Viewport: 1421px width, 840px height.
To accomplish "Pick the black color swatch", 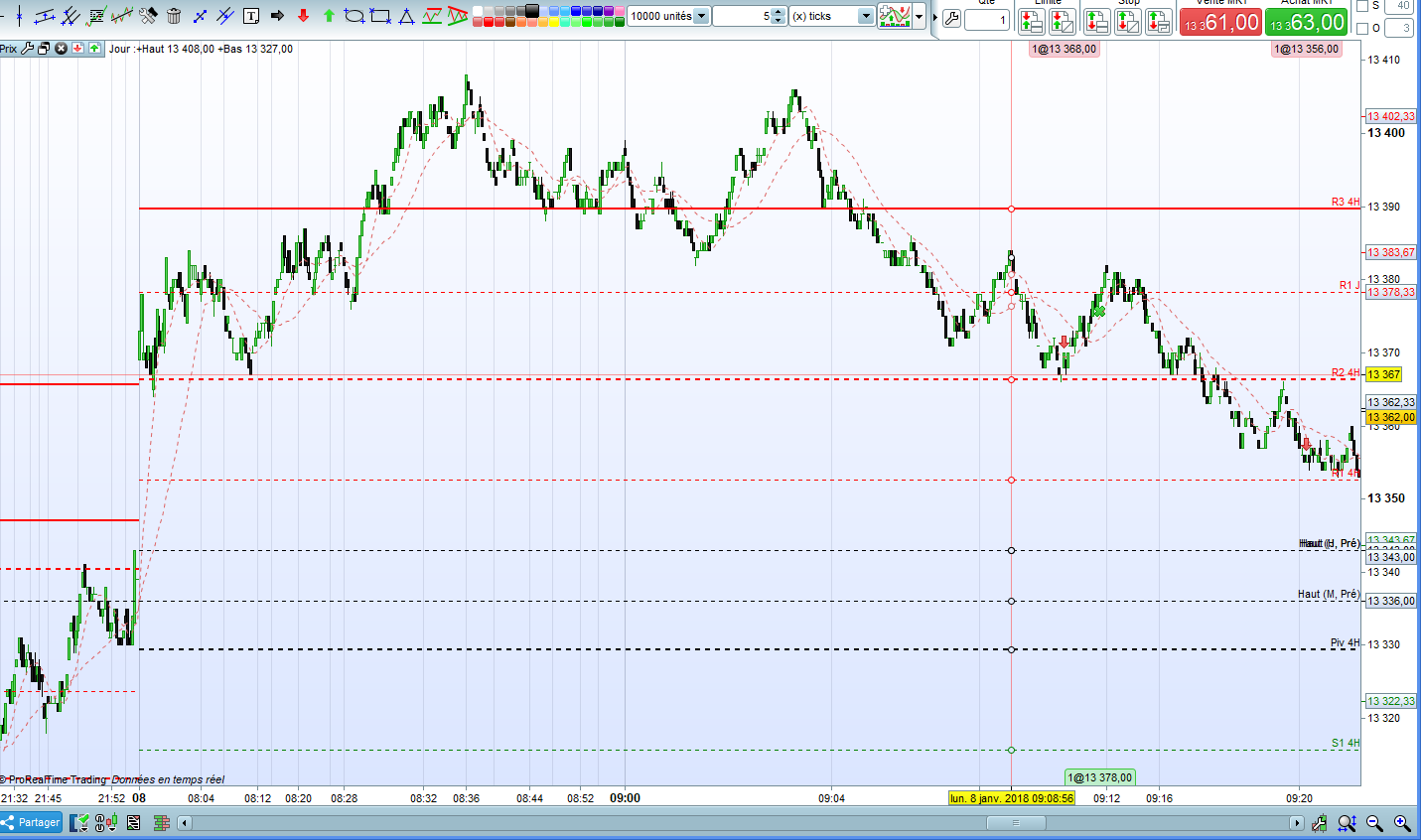I will (x=532, y=12).
